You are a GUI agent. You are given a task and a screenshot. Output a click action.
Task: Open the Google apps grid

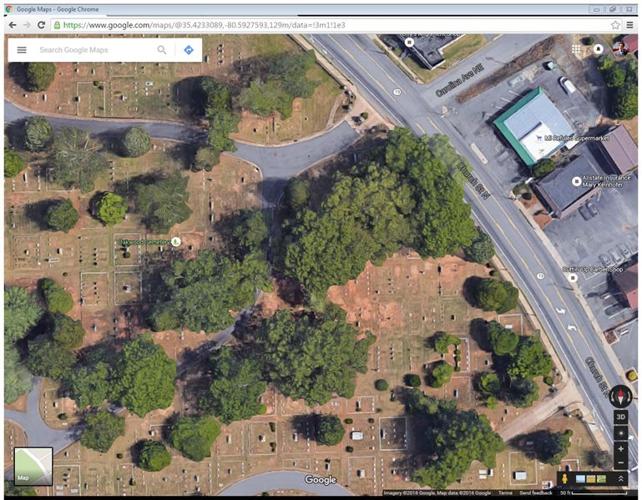[576, 50]
